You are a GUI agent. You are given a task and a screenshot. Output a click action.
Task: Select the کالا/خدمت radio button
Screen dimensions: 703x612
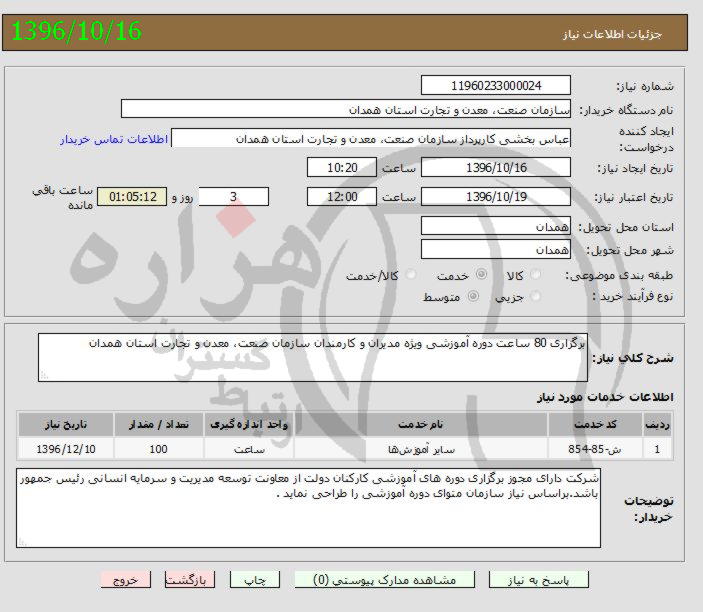tap(411, 274)
